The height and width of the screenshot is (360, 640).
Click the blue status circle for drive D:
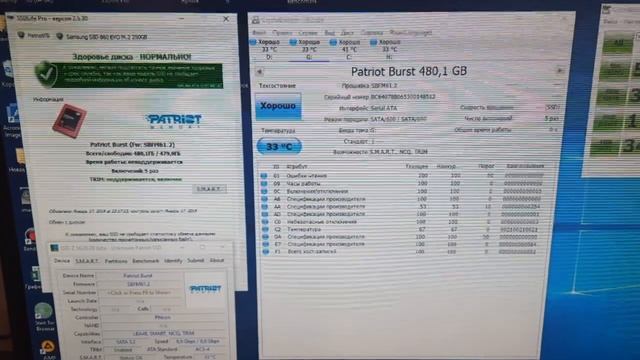(x=253, y=42)
